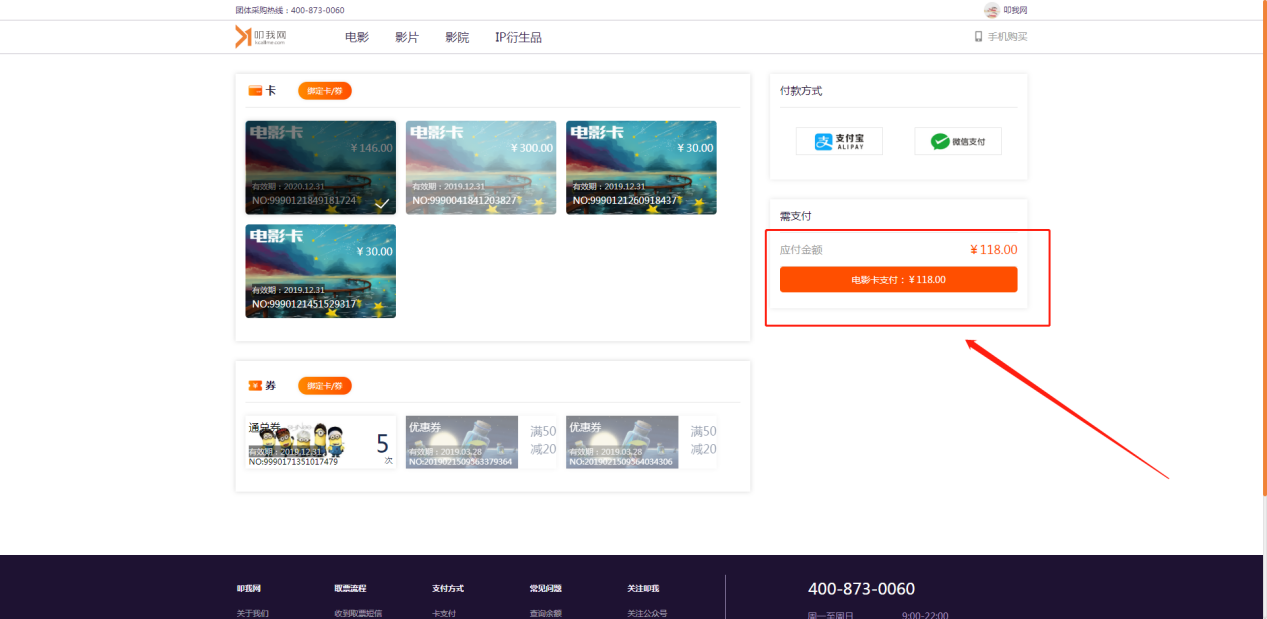This screenshot has height=619, width=1267.
Task: Click 绑定卡/券 button in card section
Action: 325,91
